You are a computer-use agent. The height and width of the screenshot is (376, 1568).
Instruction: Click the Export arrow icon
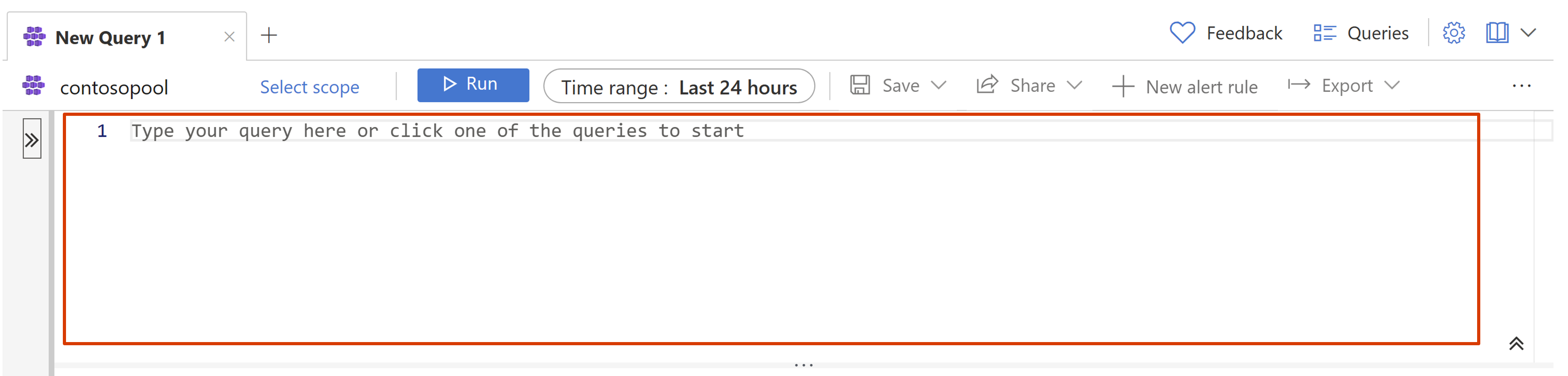1299,85
